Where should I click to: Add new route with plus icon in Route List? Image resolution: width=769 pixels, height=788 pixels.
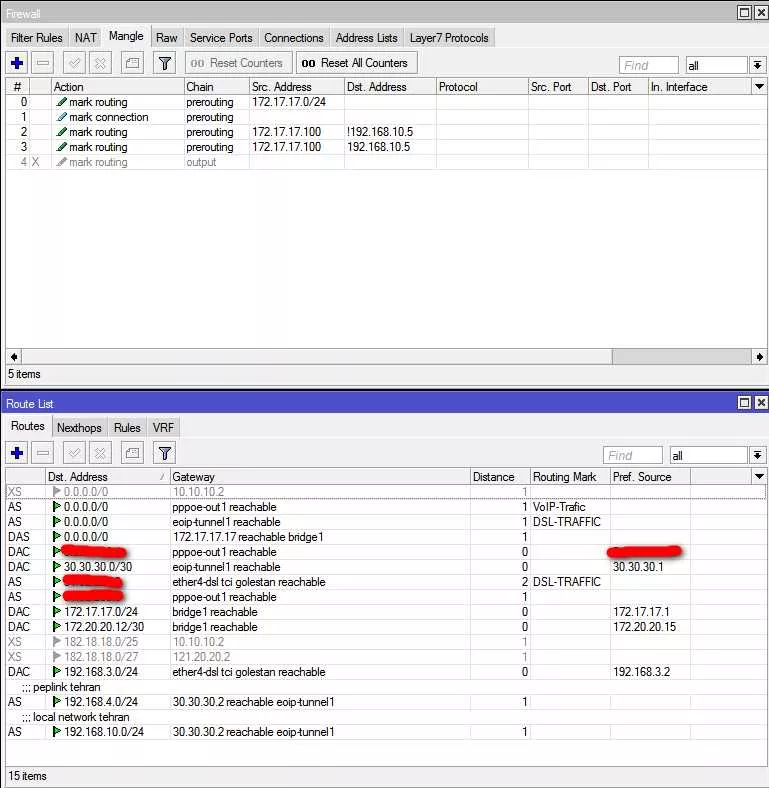[x=17, y=453]
